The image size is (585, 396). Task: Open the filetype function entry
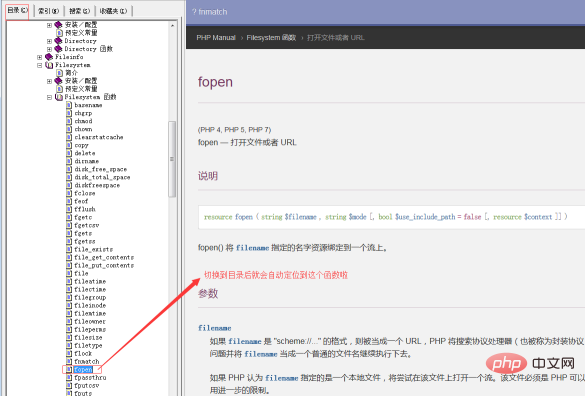(88, 346)
